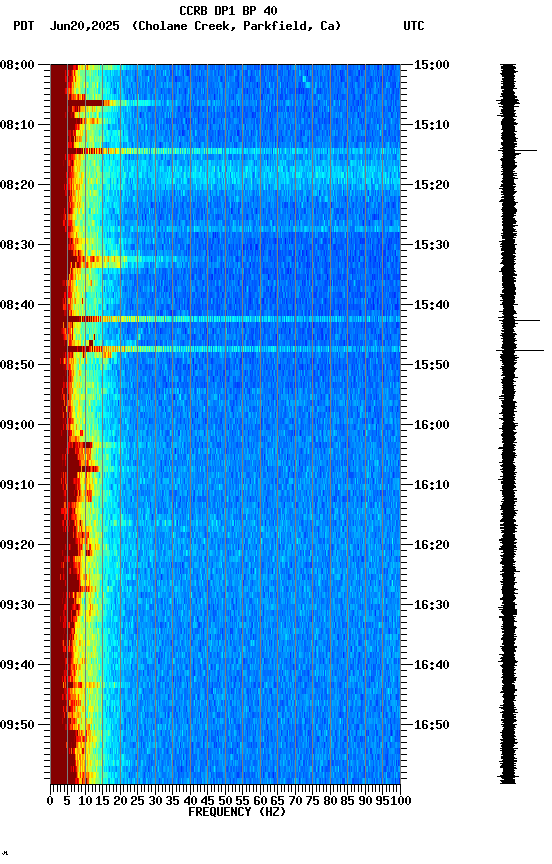Click the UTC time label "16:10"

click(x=432, y=485)
